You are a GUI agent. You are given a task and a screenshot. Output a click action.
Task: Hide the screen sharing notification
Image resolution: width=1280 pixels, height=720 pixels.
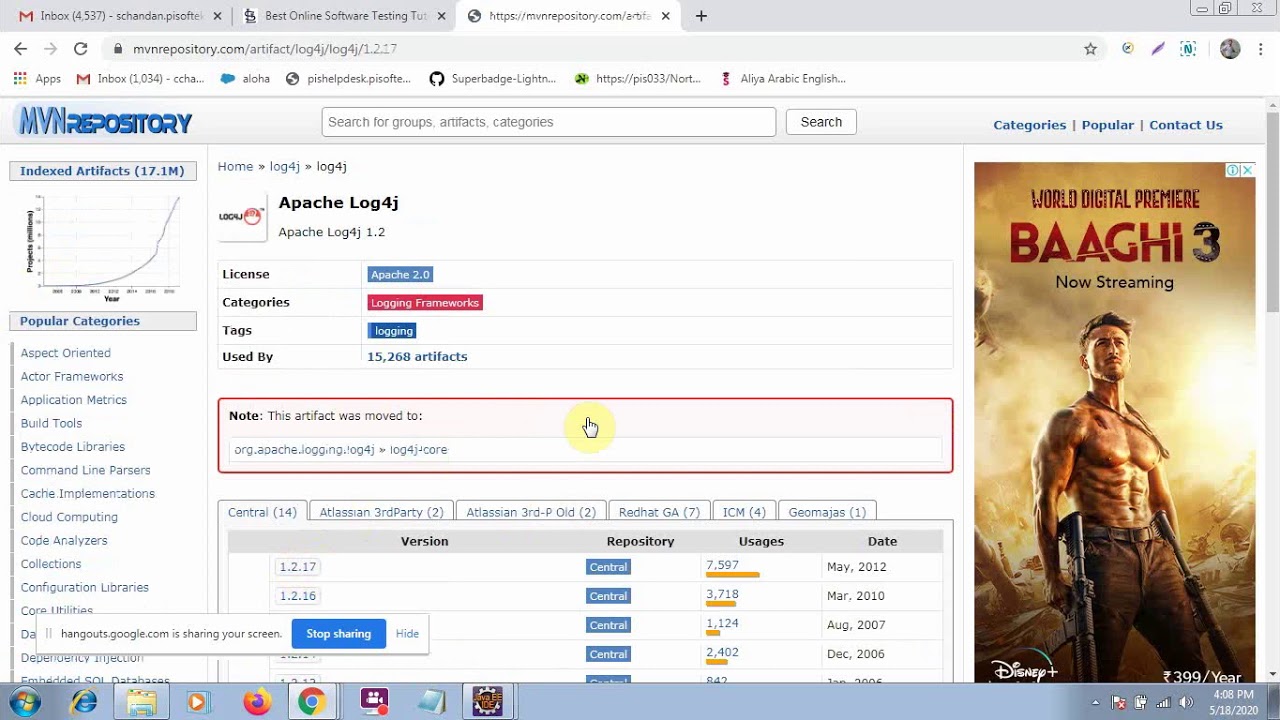click(x=407, y=634)
